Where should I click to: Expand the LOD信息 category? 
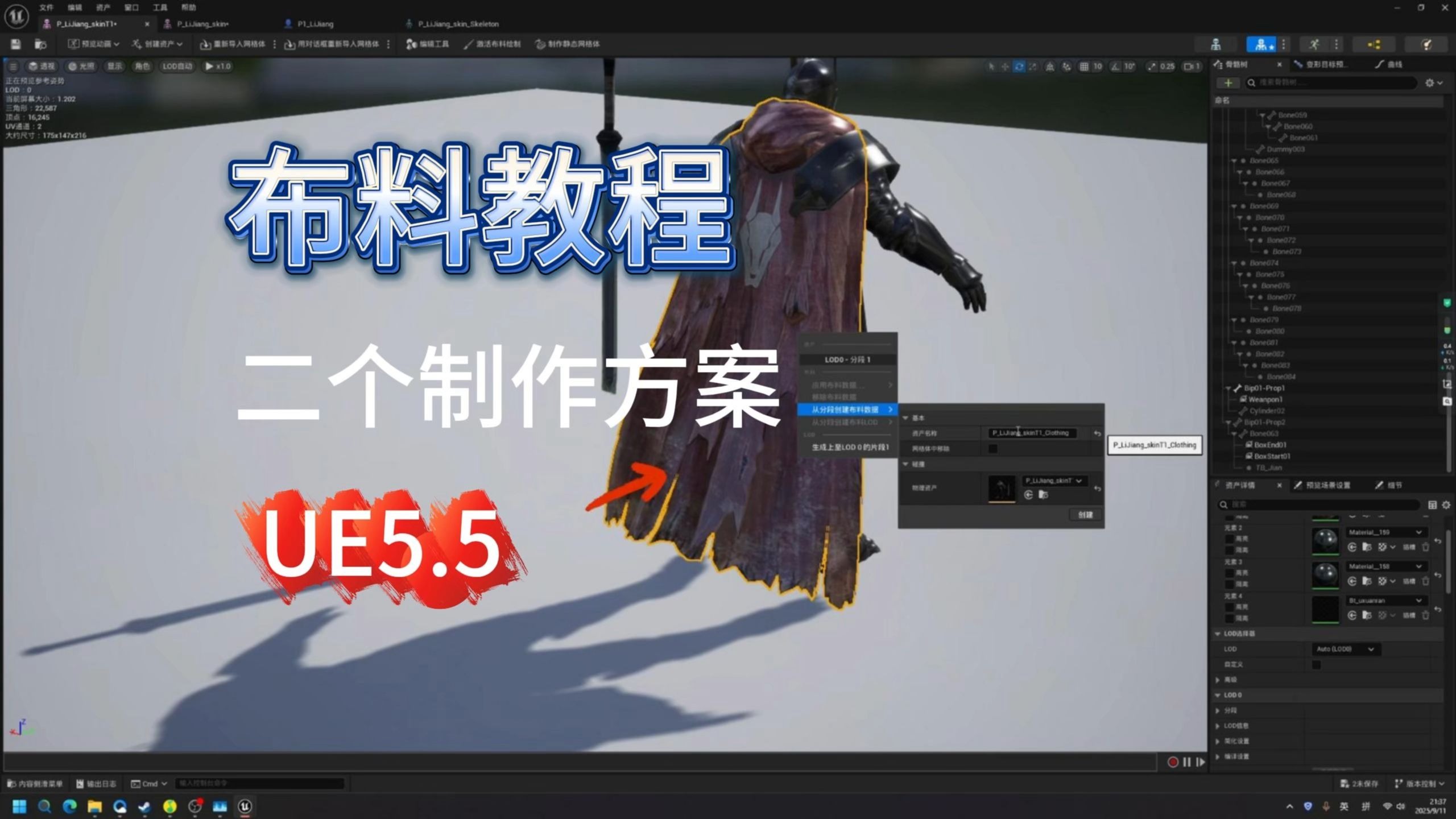tap(1218, 726)
